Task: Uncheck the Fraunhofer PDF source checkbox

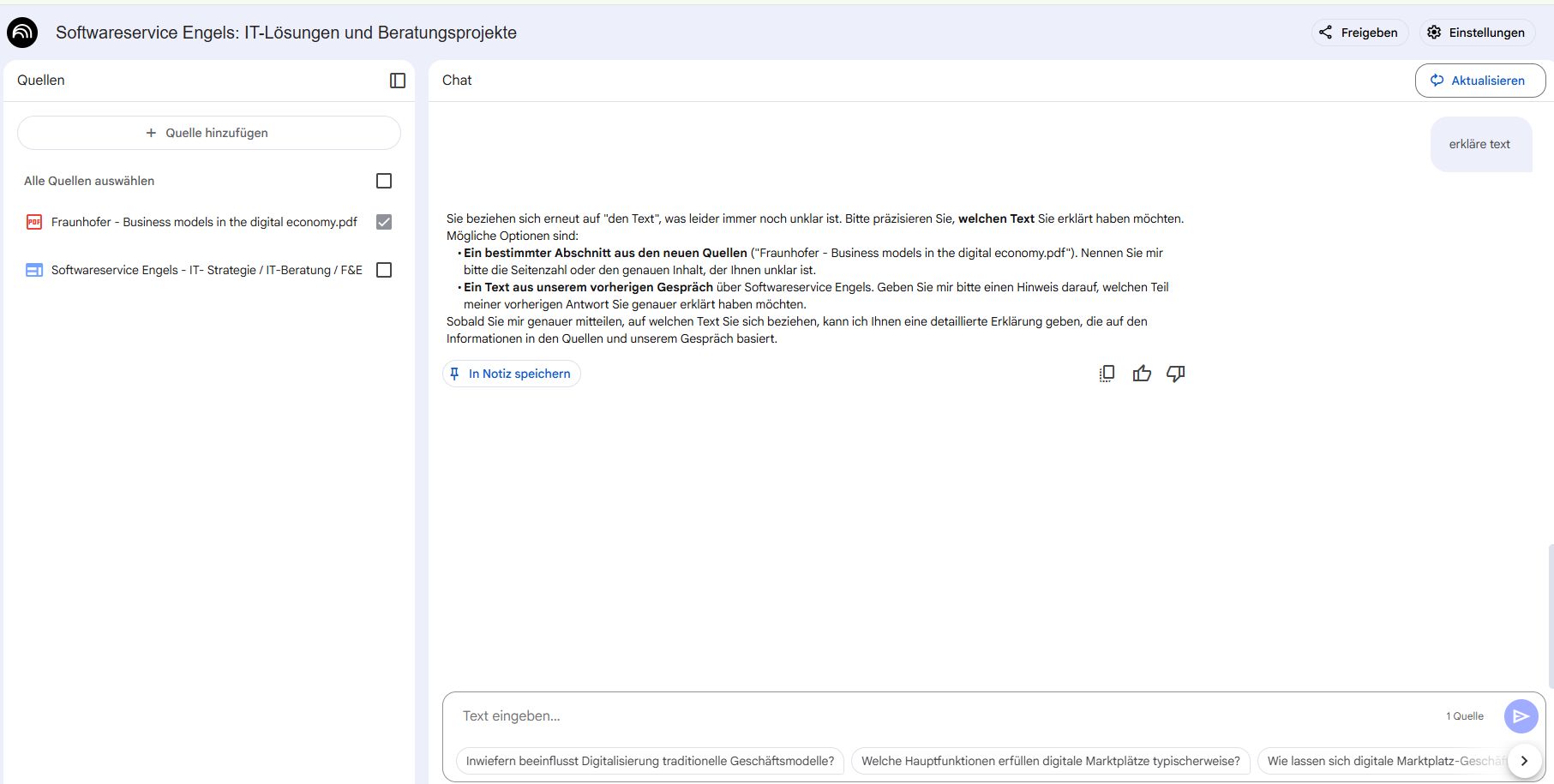Action: click(384, 222)
